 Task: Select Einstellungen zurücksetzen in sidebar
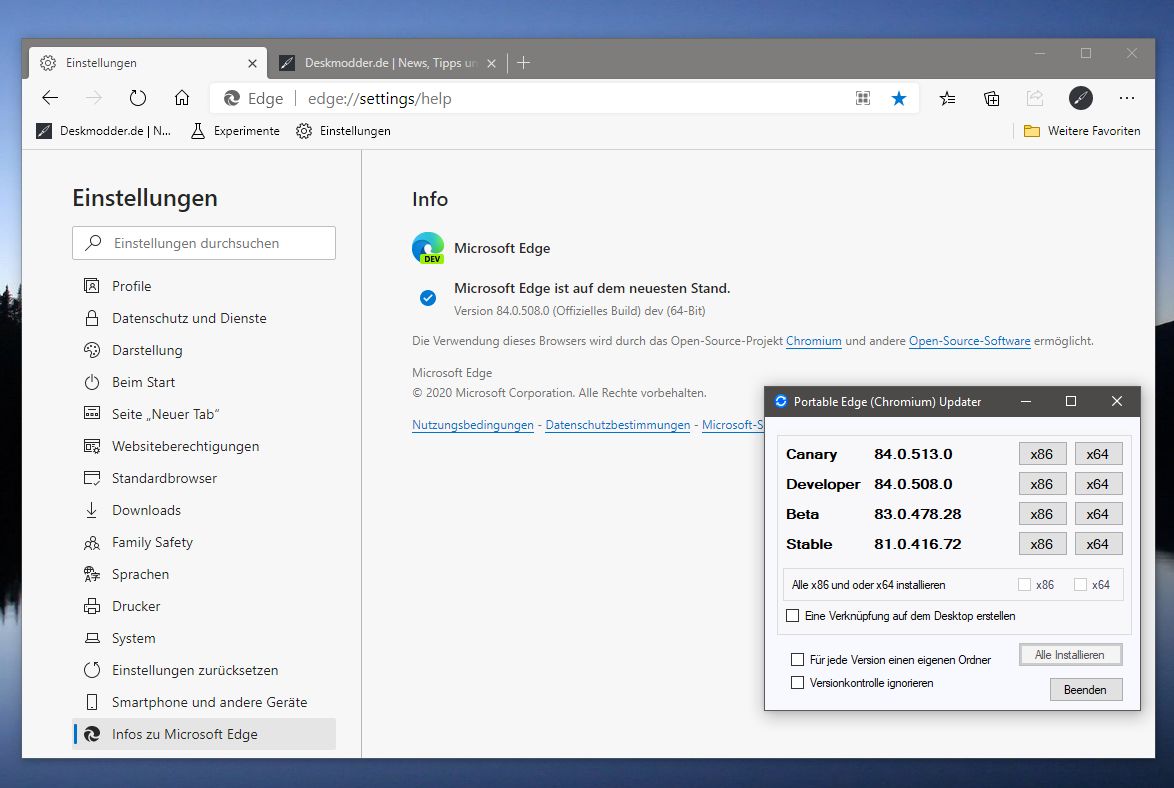[x=204, y=670]
